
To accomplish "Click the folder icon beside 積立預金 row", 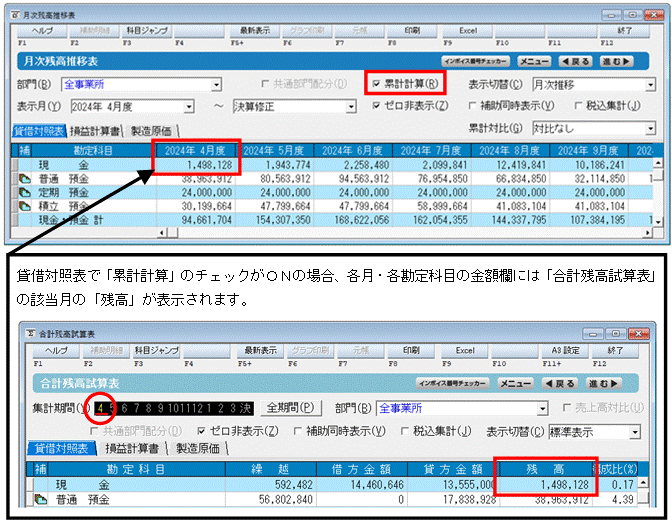I will (x=25, y=207).
